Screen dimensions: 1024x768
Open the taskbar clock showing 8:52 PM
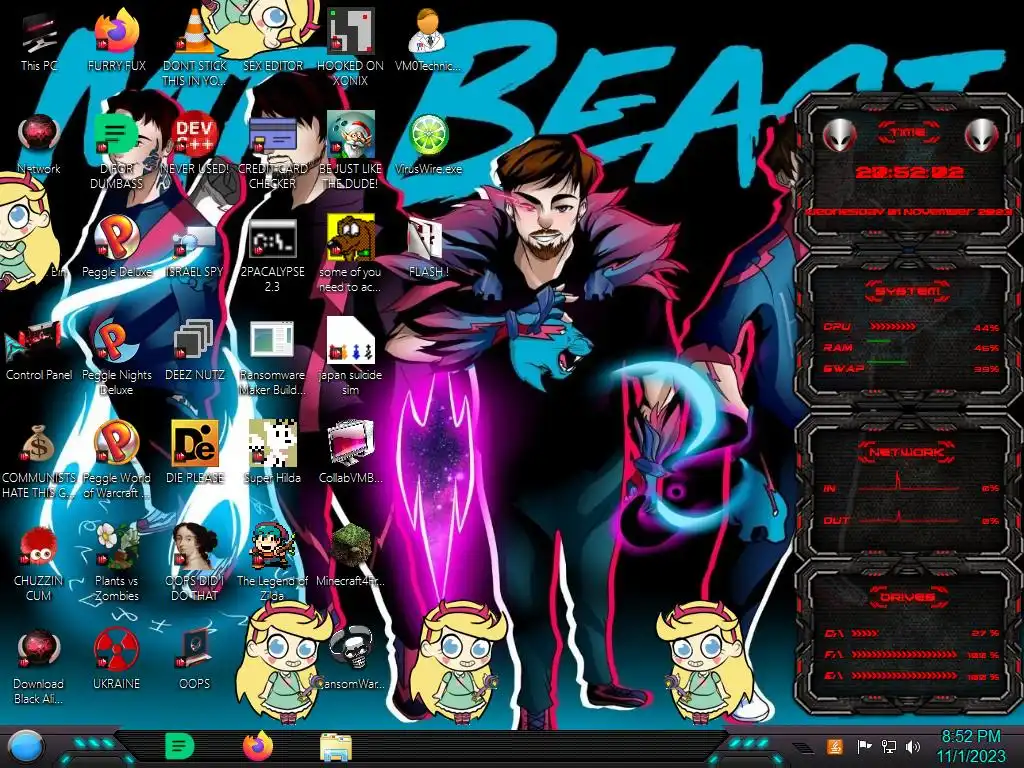[x=971, y=746]
